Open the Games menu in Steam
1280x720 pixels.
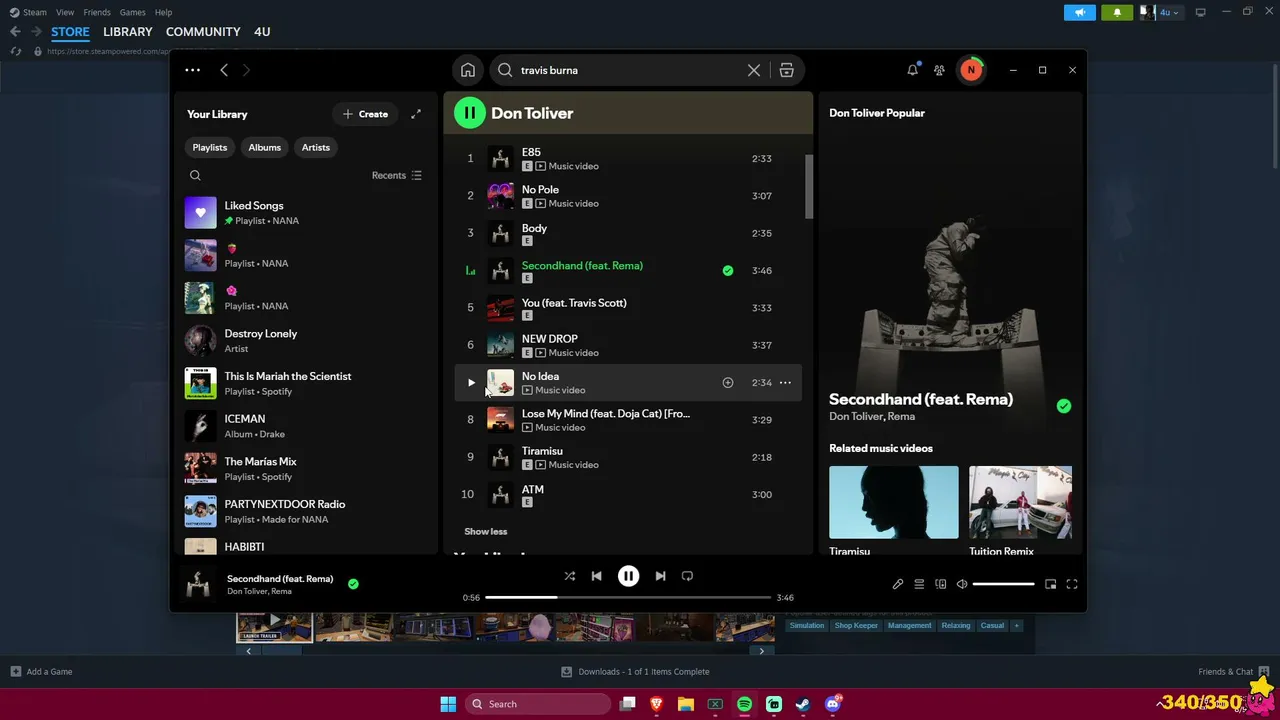(x=132, y=12)
